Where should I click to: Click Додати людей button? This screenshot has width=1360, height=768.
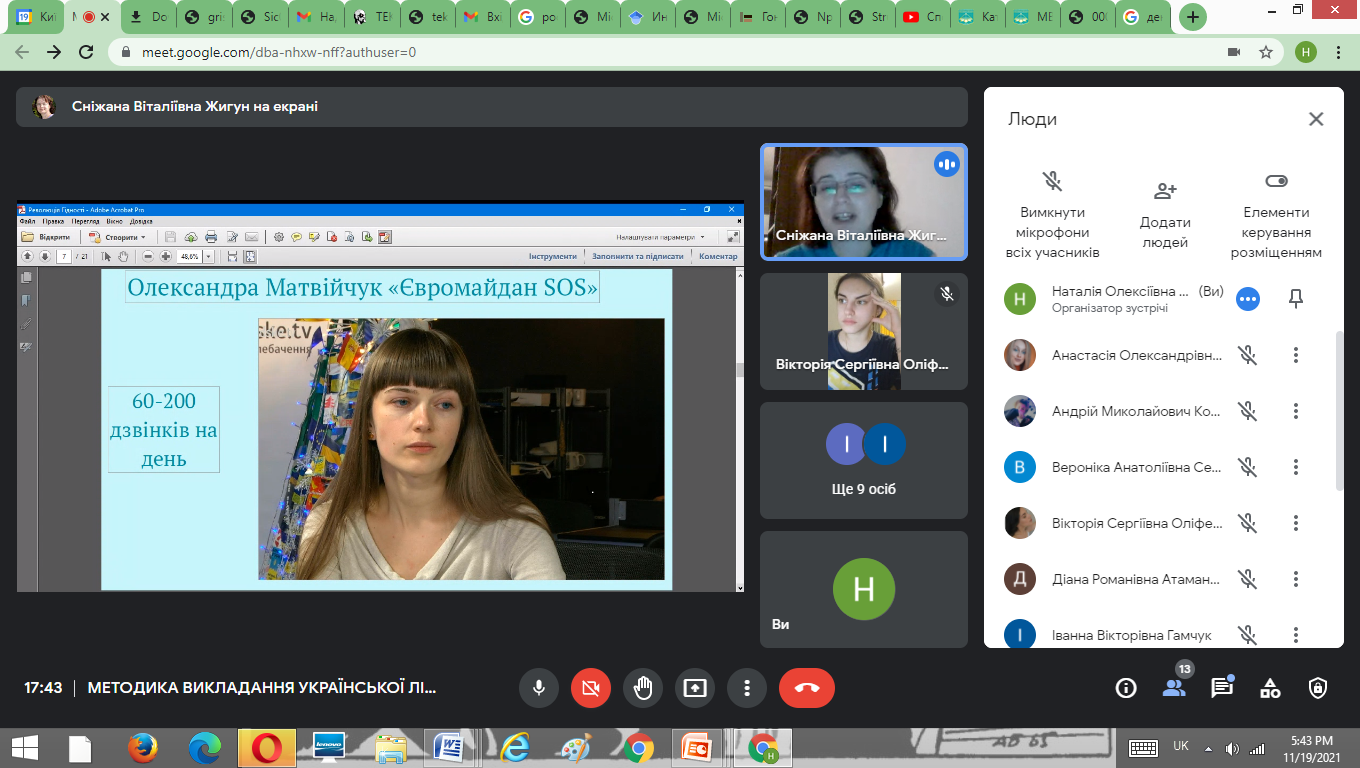pos(1165,215)
